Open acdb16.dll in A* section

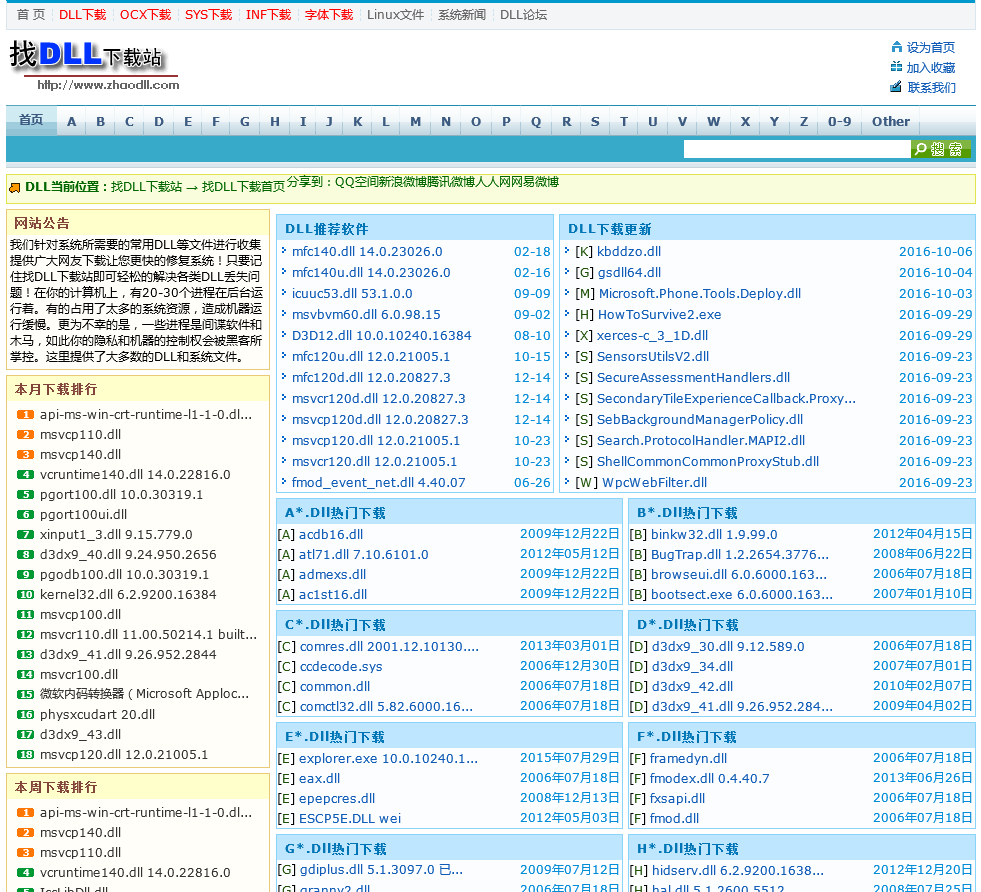[330, 534]
